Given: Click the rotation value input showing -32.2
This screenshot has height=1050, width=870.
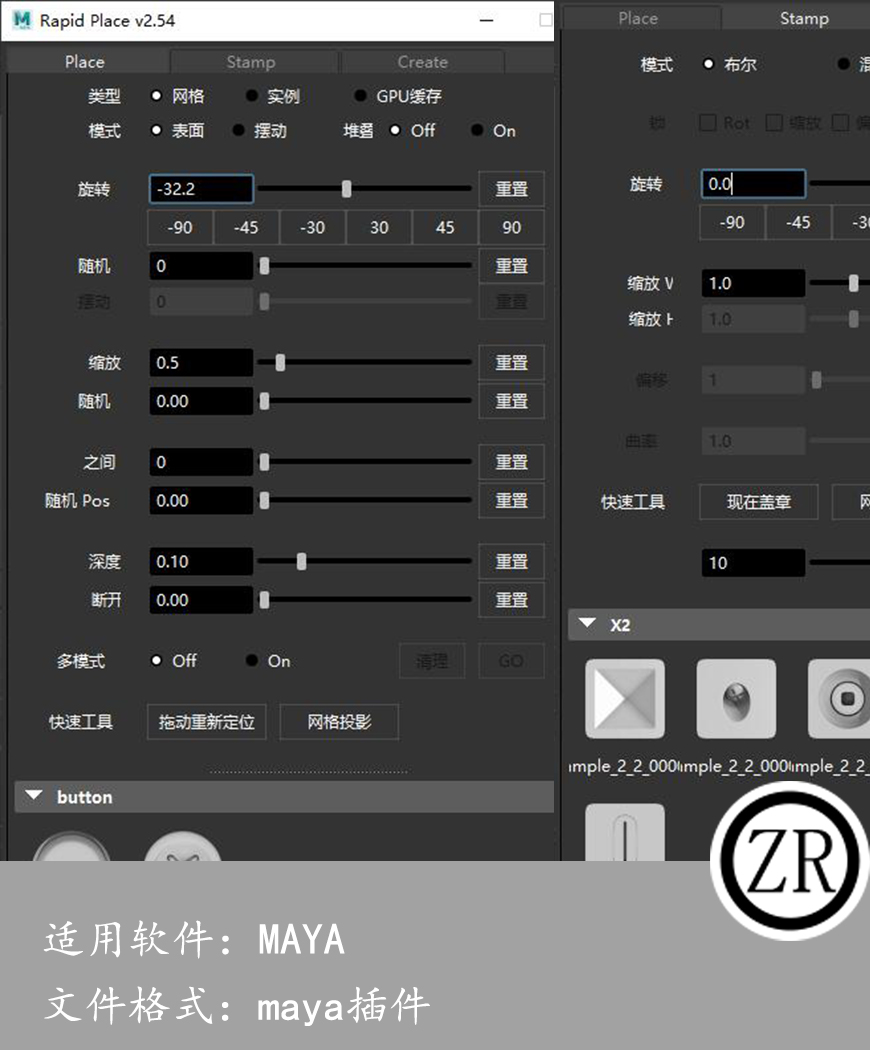Looking at the screenshot, I should pyautogui.click(x=200, y=188).
